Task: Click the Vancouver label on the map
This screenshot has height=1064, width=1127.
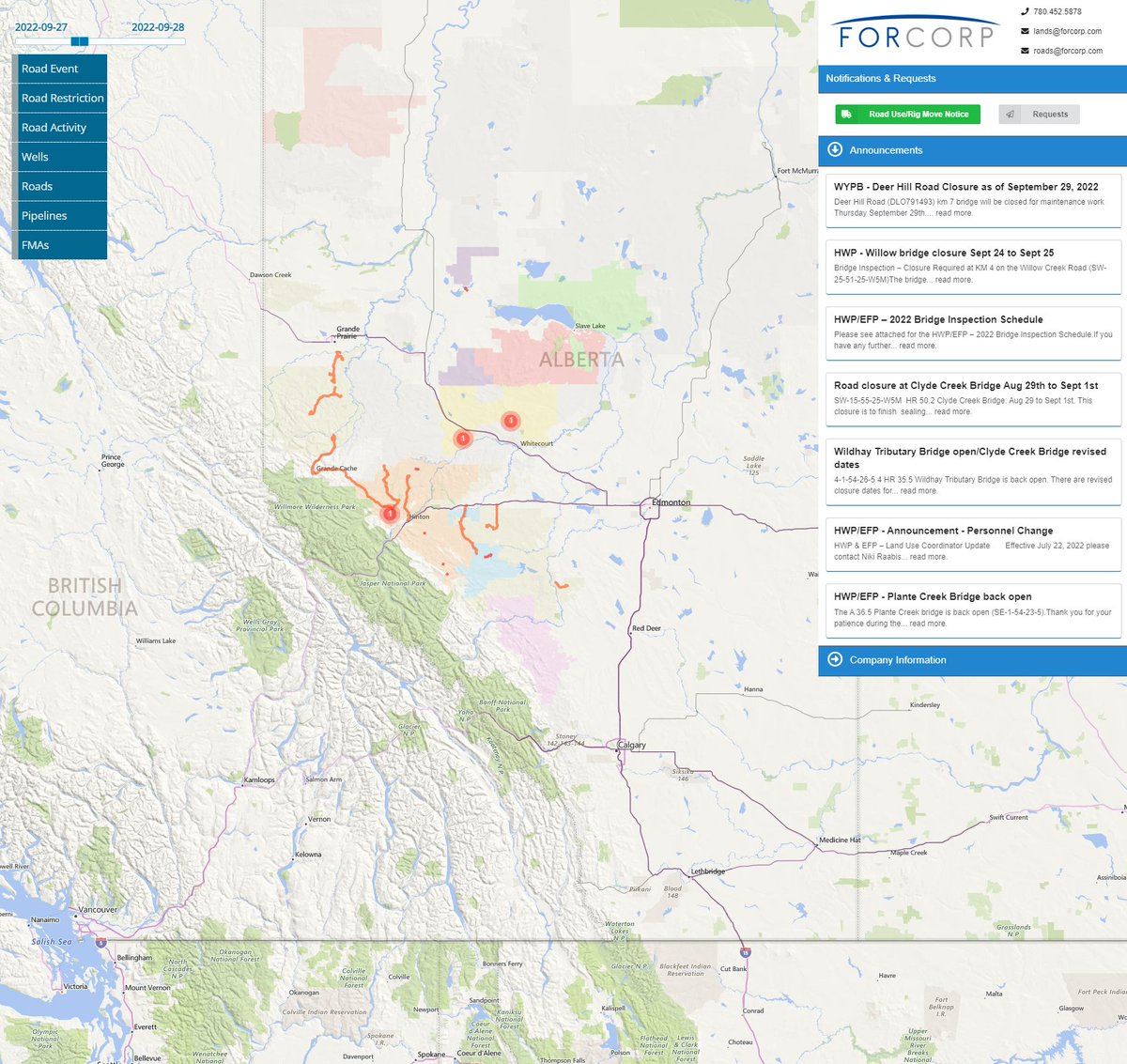Action: click(x=98, y=909)
